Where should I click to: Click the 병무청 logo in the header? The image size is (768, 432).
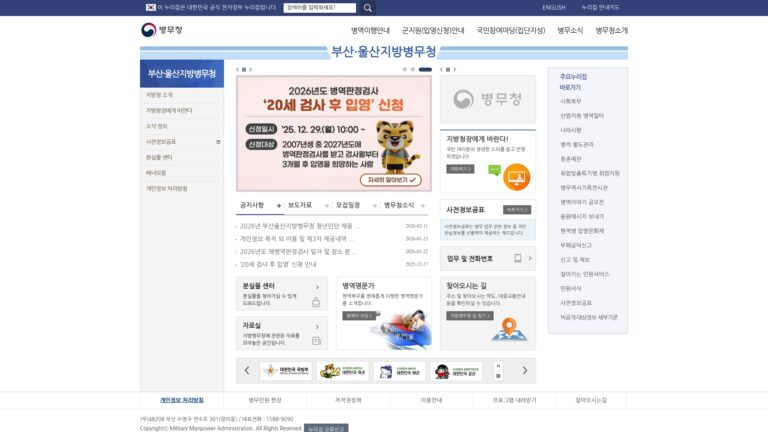click(x=162, y=30)
